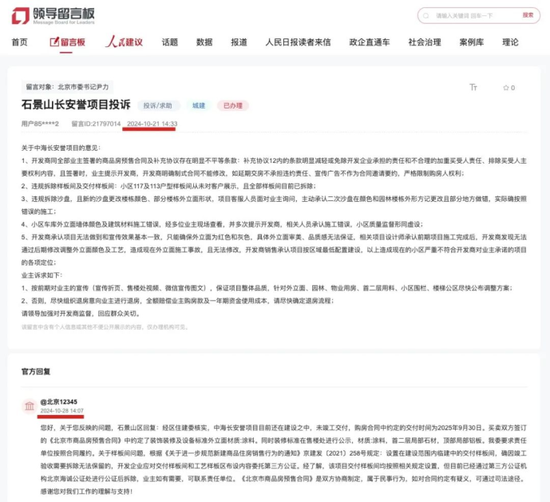Click 留言ID:21797014 text
The width and height of the screenshot is (550, 502).
coord(96,124)
